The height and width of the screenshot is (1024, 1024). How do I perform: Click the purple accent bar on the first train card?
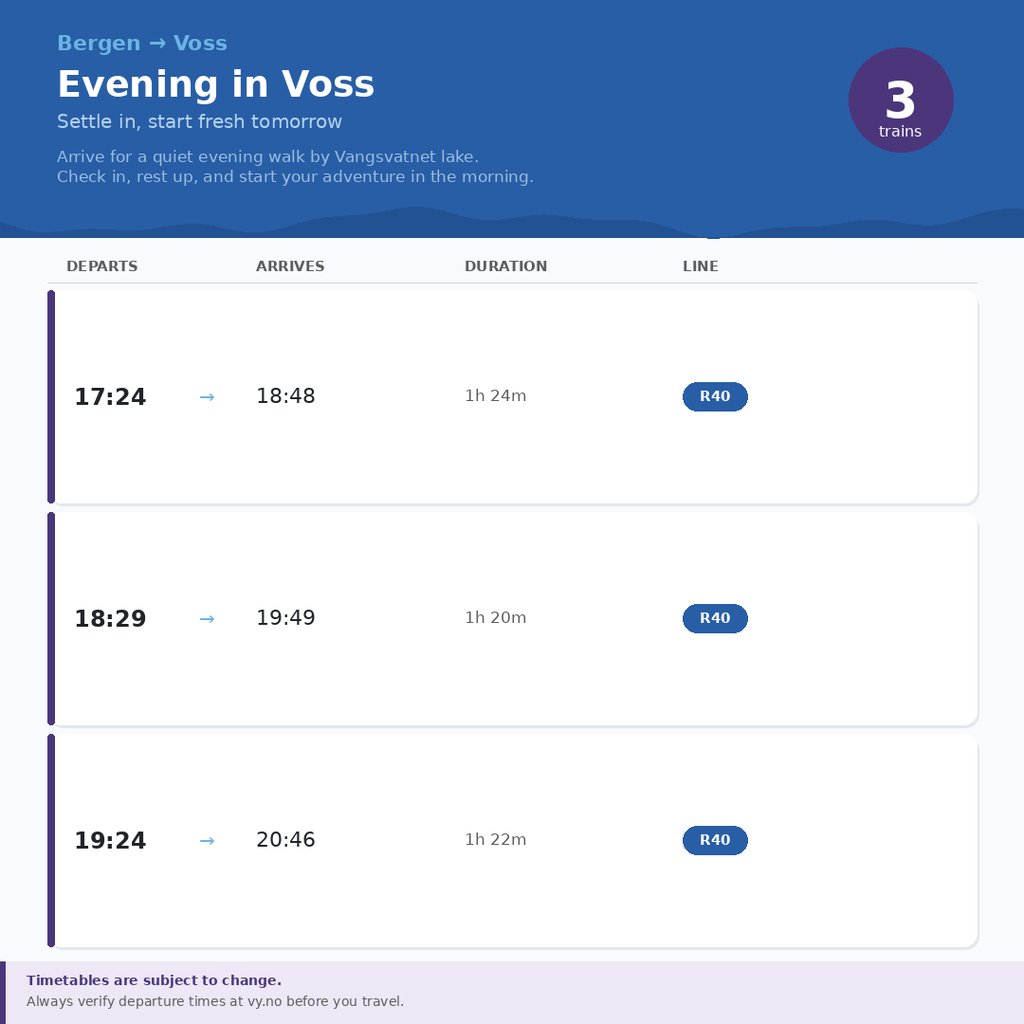tap(49, 396)
